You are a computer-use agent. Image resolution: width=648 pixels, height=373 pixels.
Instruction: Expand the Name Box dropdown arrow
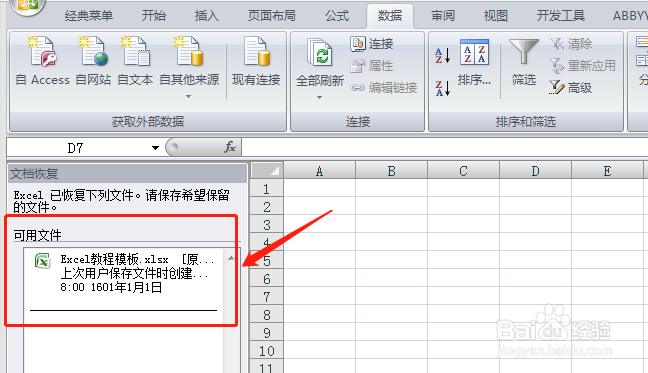[x=155, y=148]
